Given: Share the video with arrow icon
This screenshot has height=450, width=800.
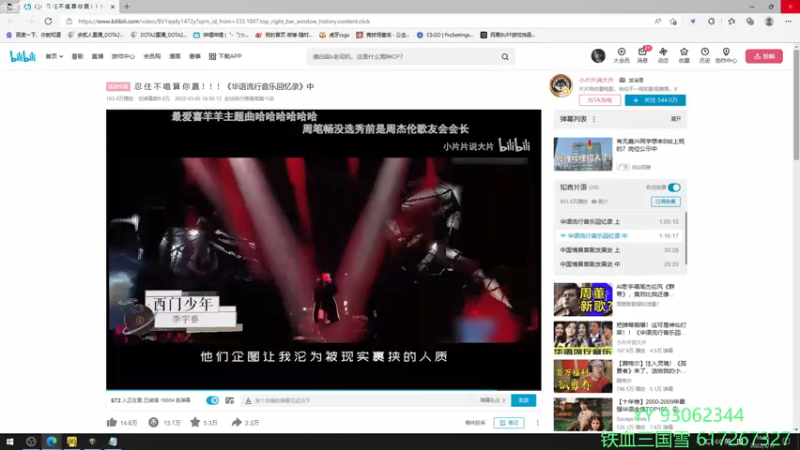Looking at the screenshot, I should tap(236, 422).
